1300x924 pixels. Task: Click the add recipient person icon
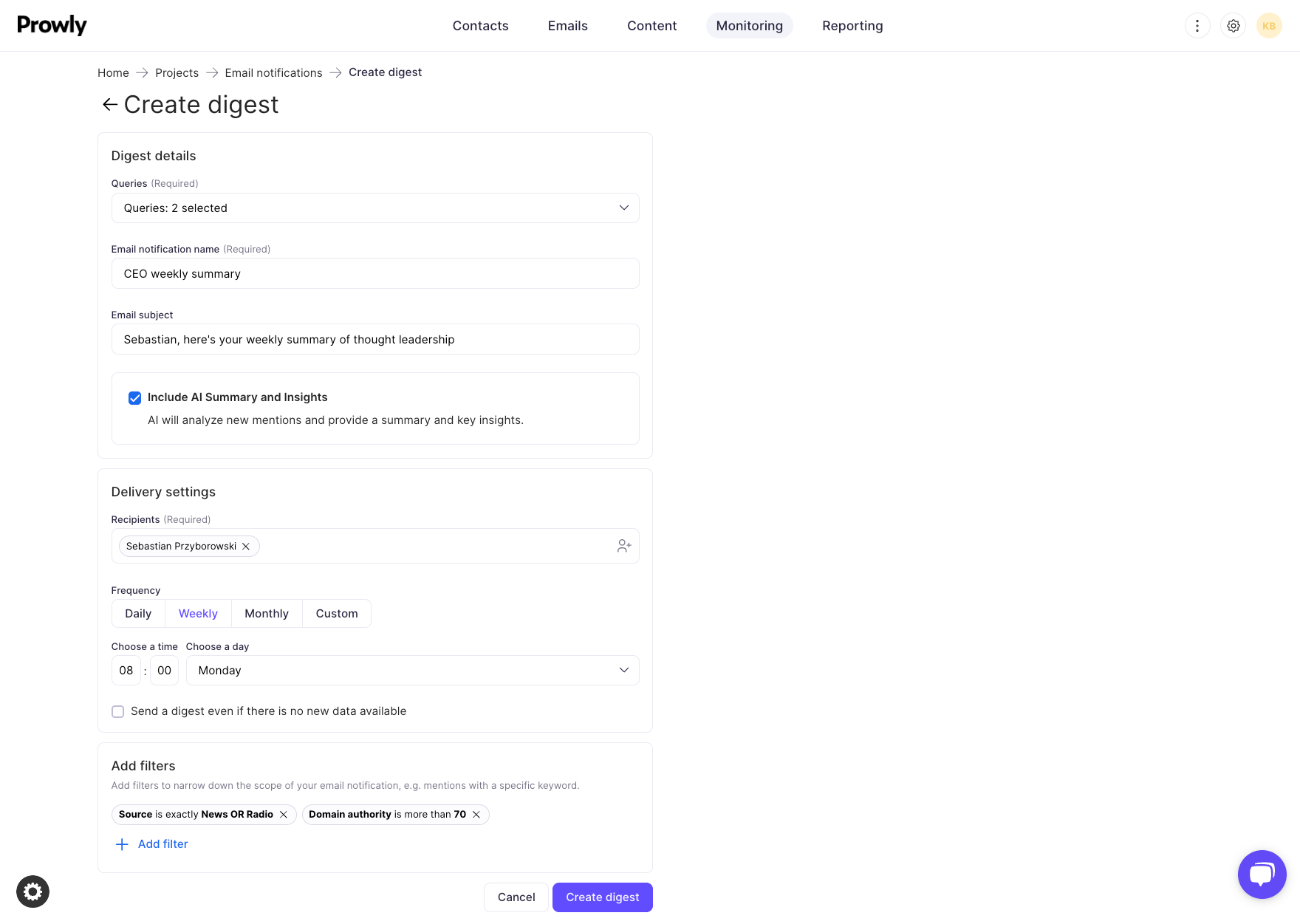623,546
